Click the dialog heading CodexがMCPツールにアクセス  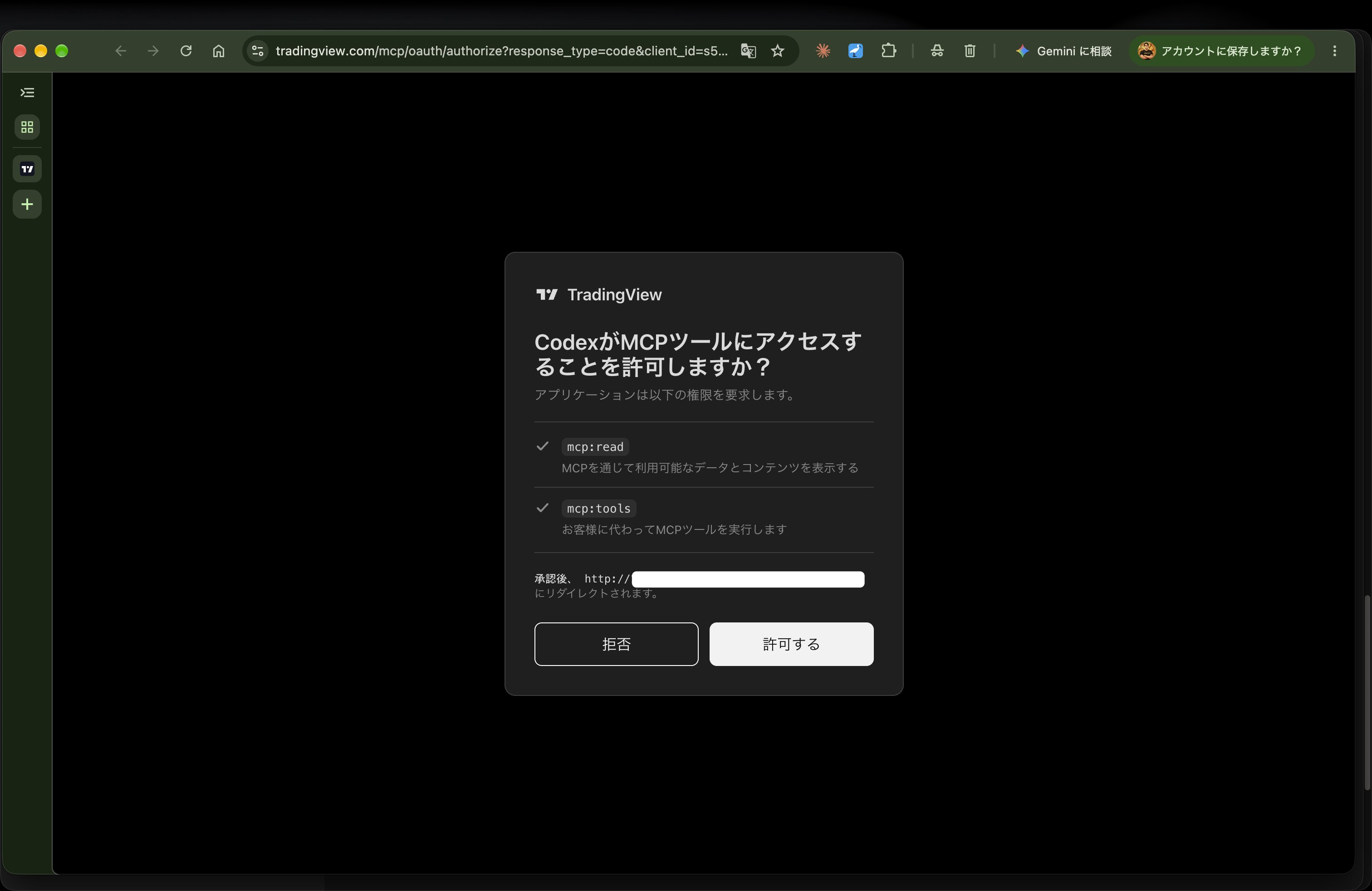[x=697, y=354]
